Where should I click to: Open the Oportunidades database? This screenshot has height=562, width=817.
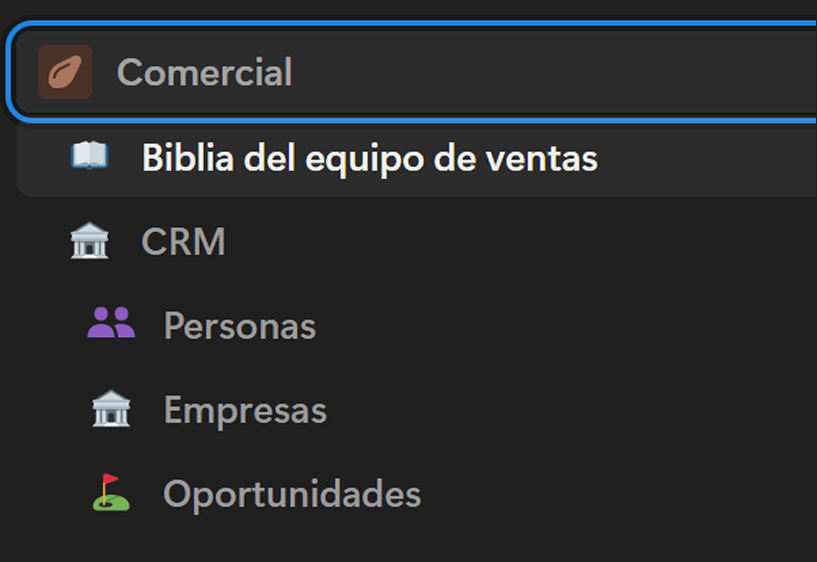point(292,494)
